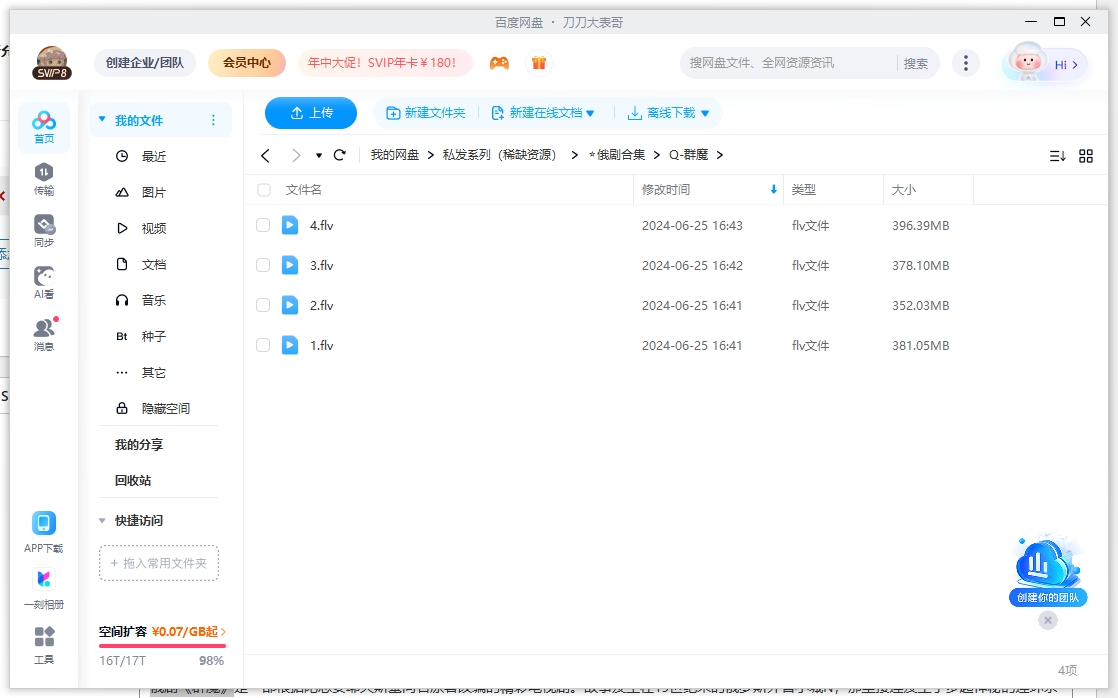1118x698 pixels.
Task: Click the 上传 upload button
Action: 310,113
